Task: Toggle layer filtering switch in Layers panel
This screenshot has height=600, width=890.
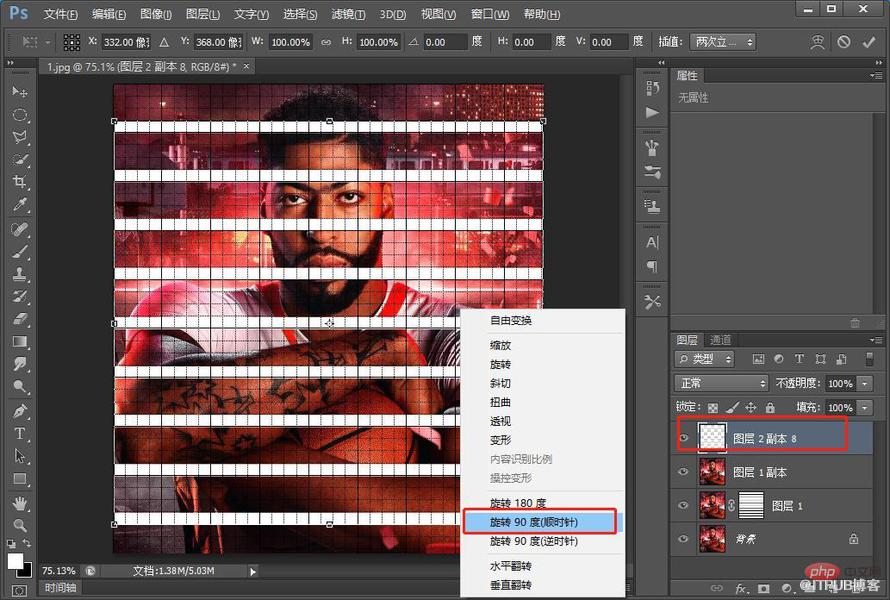Action: click(869, 359)
